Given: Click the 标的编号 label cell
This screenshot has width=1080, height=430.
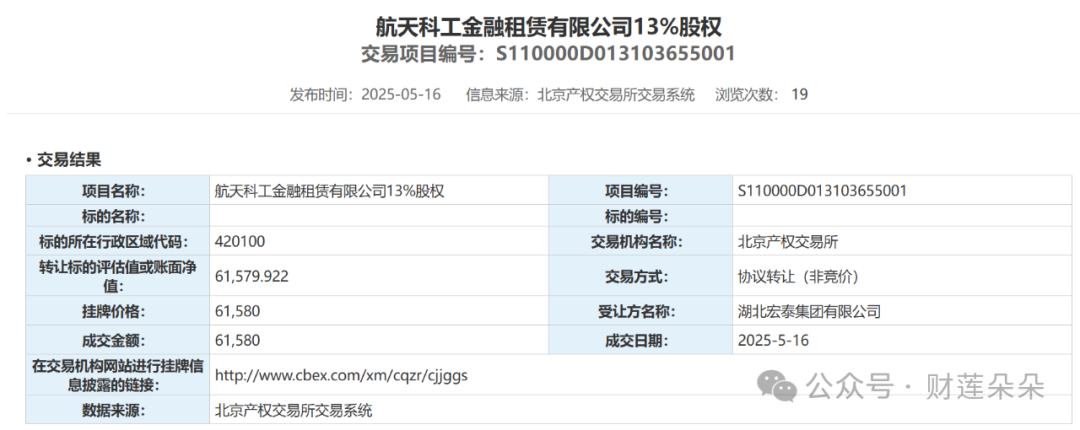Looking at the screenshot, I should pos(641,216).
